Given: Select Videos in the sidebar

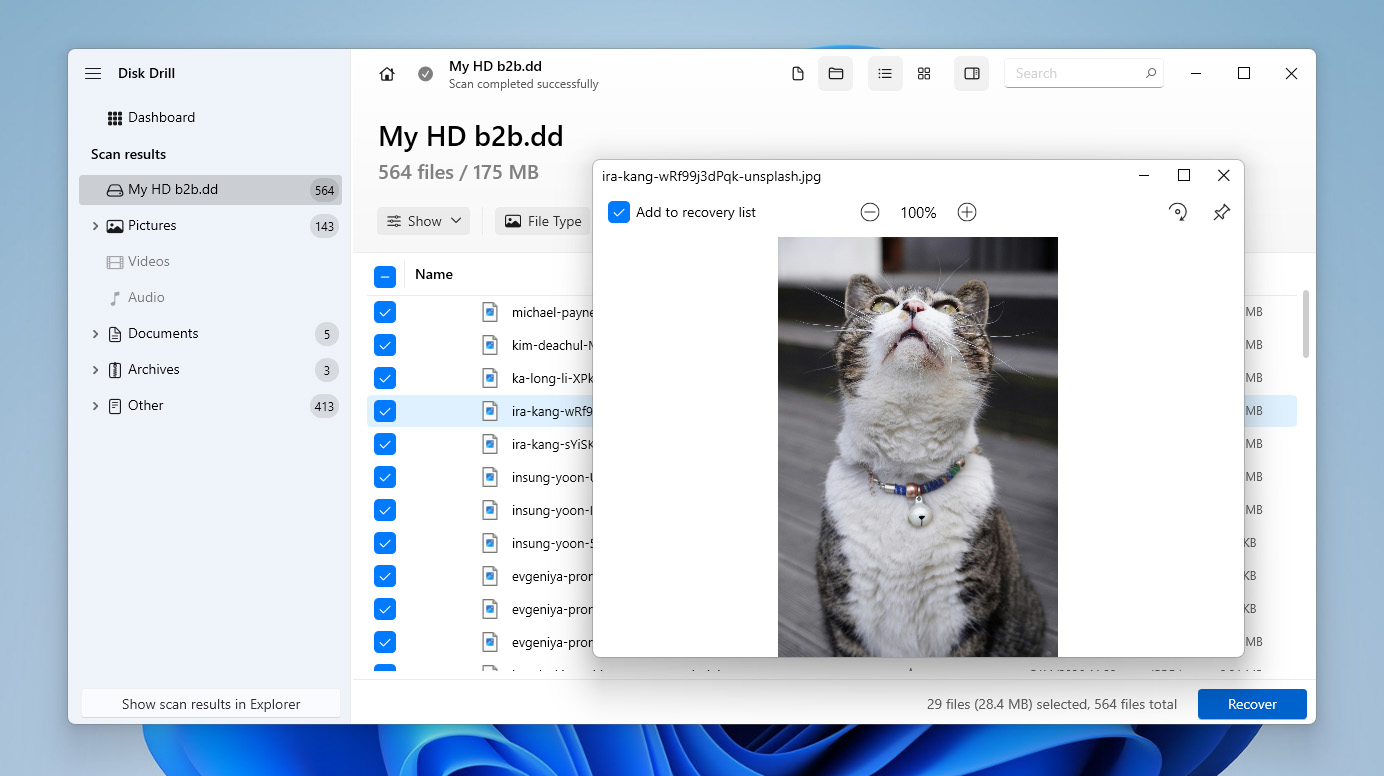Looking at the screenshot, I should 149,262.
